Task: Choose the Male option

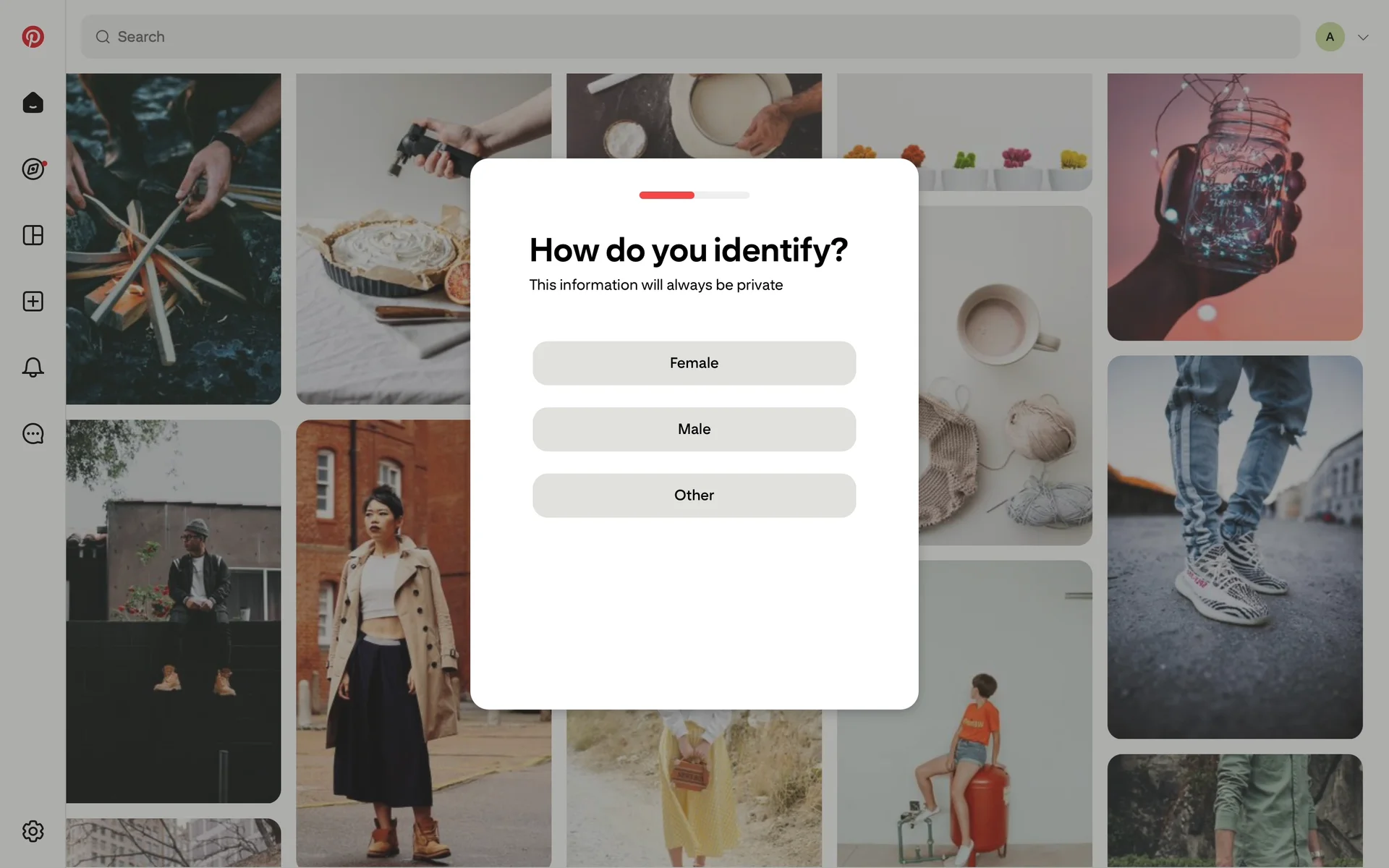Action: [x=694, y=429]
